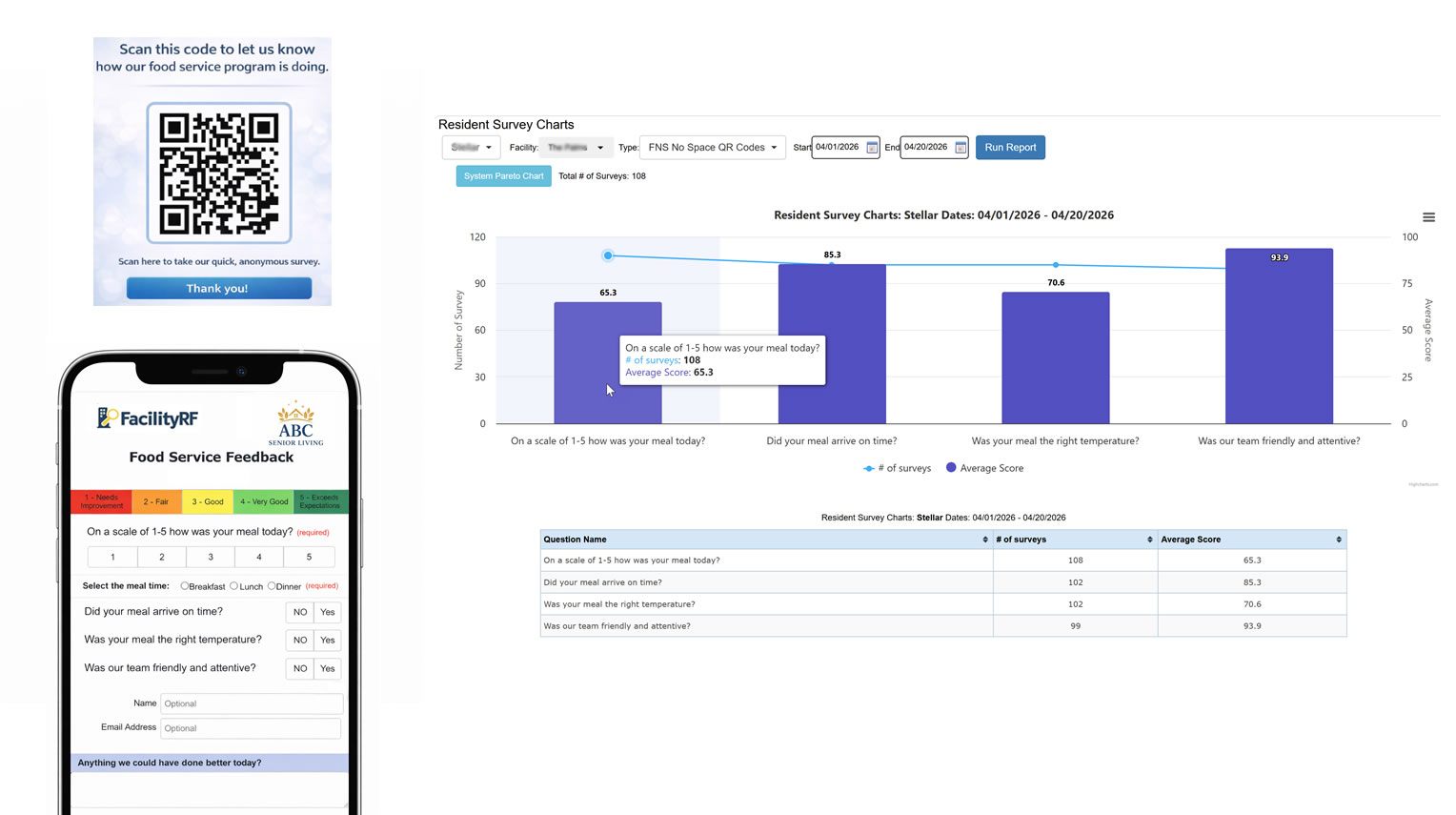
Task: Click chart axis label 'Was our team friendly and attentive?'
Action: pyautogui.click(x=1279, y=441)
